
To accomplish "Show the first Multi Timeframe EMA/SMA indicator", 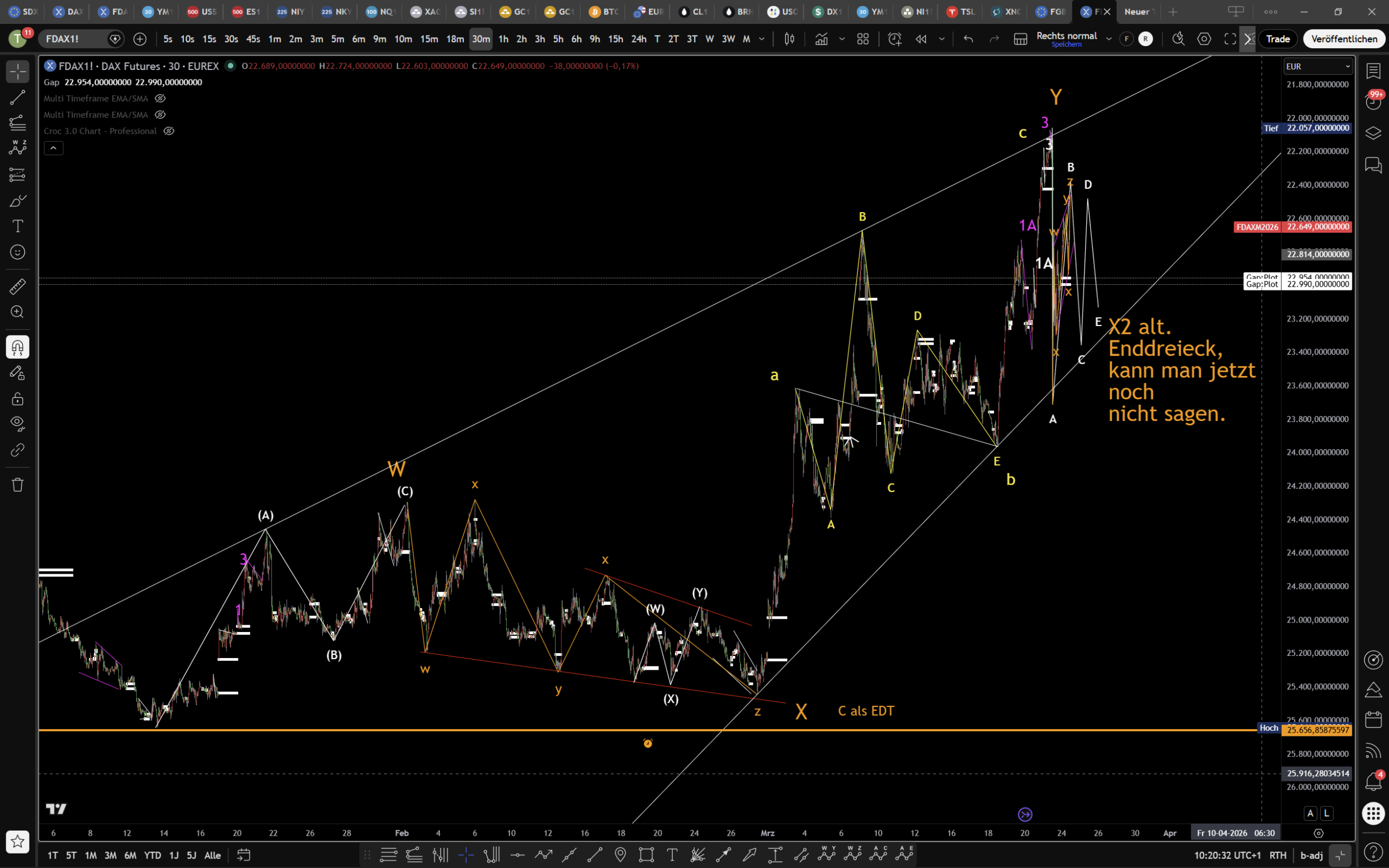I will click(x=160, y=98).
